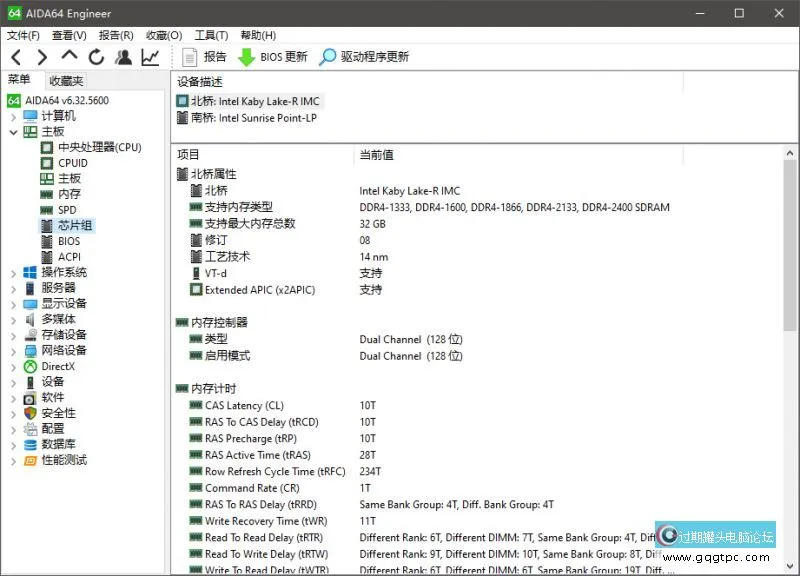The height and width of the screenshot is (576, 800).
Task: Expand the 操作系统 tree node
Action: click(x=12, y=273)
